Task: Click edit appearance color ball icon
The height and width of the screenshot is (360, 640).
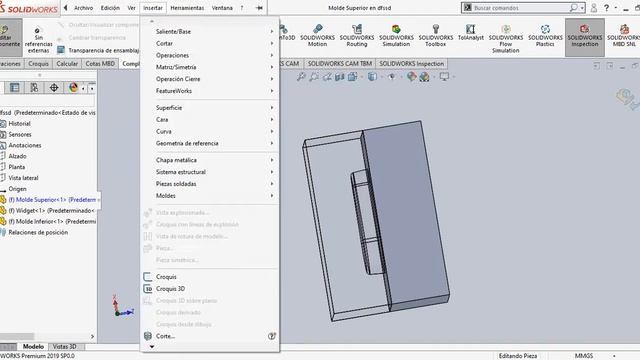Action: pyautogui.click(x=411, y=76)
